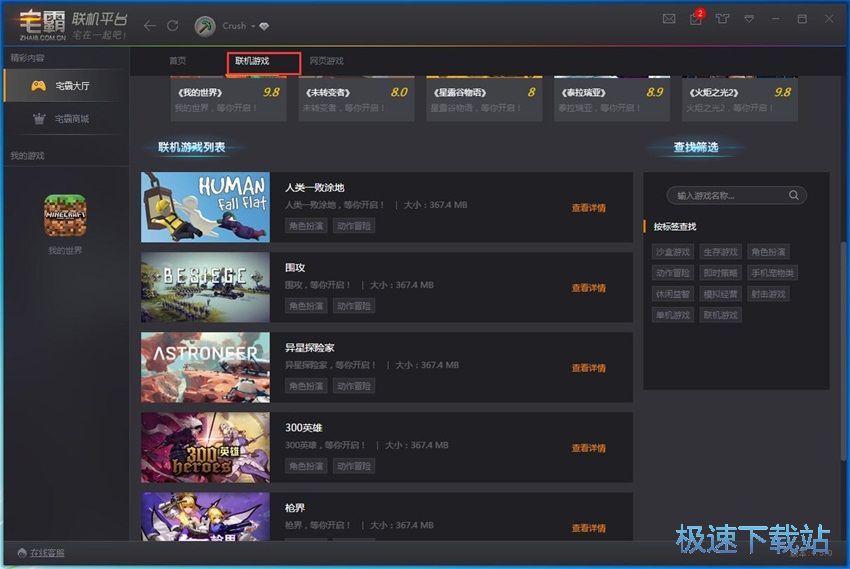The height and width of the screenshot is (569, 850).
Task: Click 查看详情 for 异星探险家
Action: 589,368
